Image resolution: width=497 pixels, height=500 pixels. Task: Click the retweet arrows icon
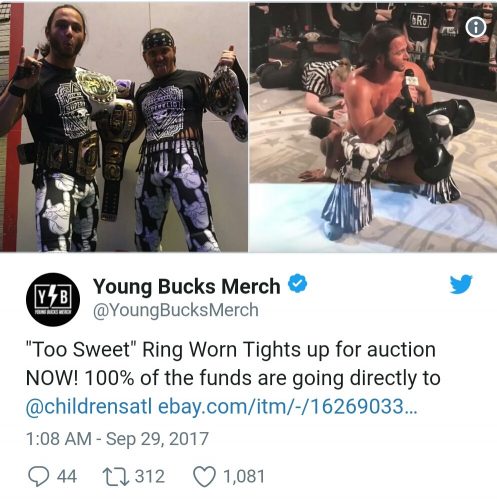coord(115,477)
